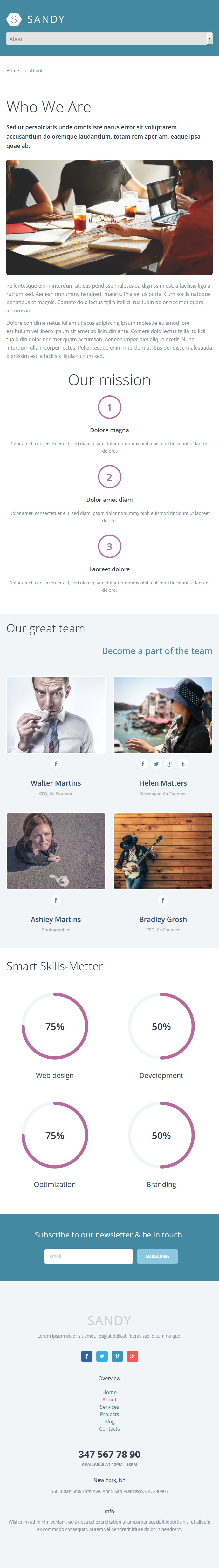The image size is (219, 1568).
Task: Click the footer Twitter social icon
Action: (102, 1356)
